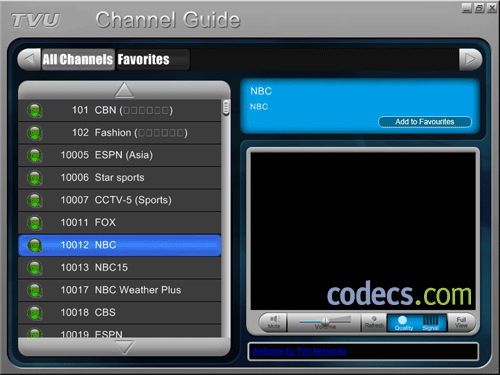The width and height of the screenshot is (500, 375).
Task: Select channel 10012 NBC
Action: 120,245
